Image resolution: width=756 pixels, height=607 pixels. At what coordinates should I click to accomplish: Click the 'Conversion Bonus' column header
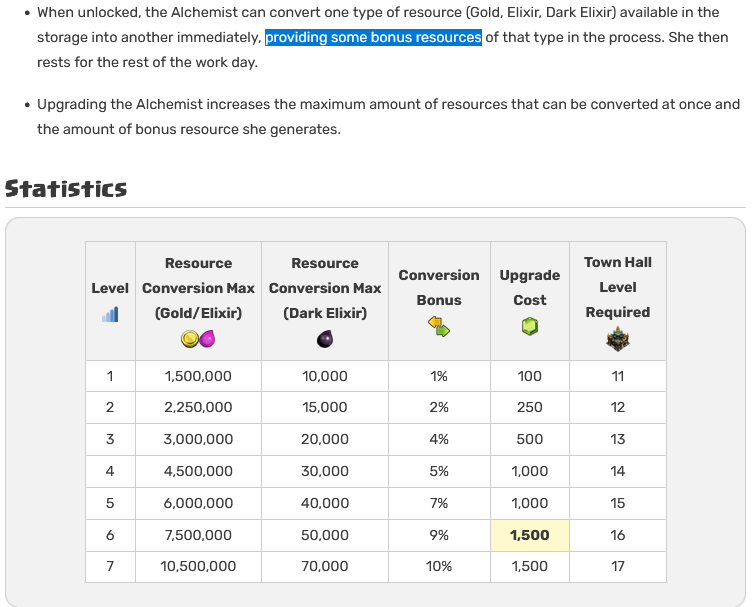(x=439, y=287)
